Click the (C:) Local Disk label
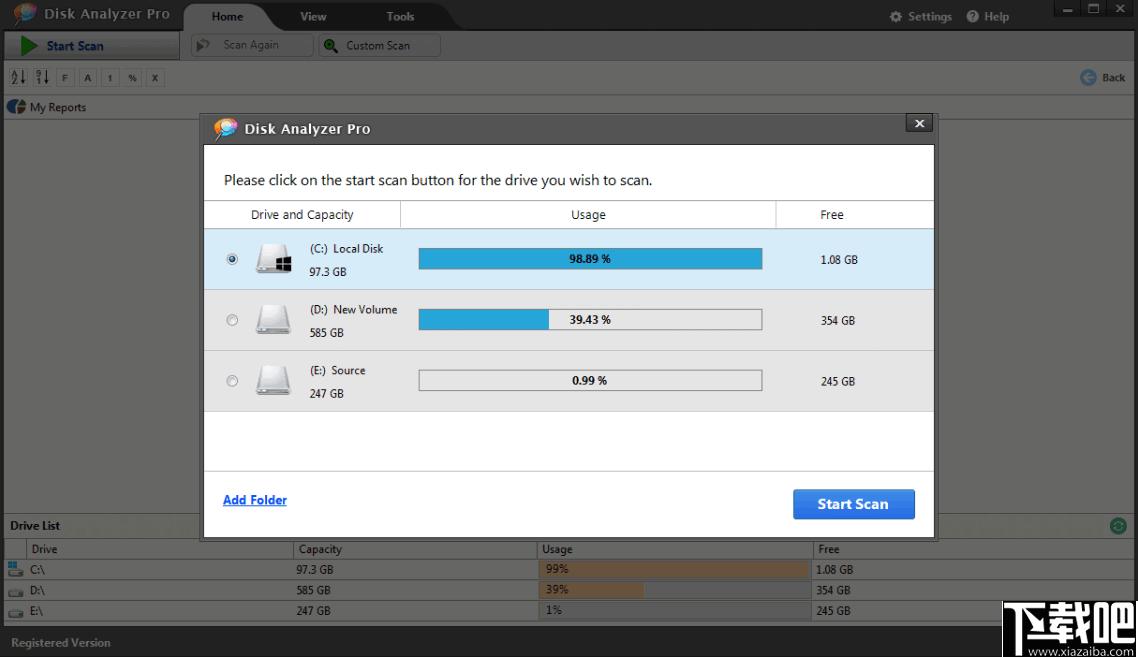 pyautogui.click(x=346, y=248)
